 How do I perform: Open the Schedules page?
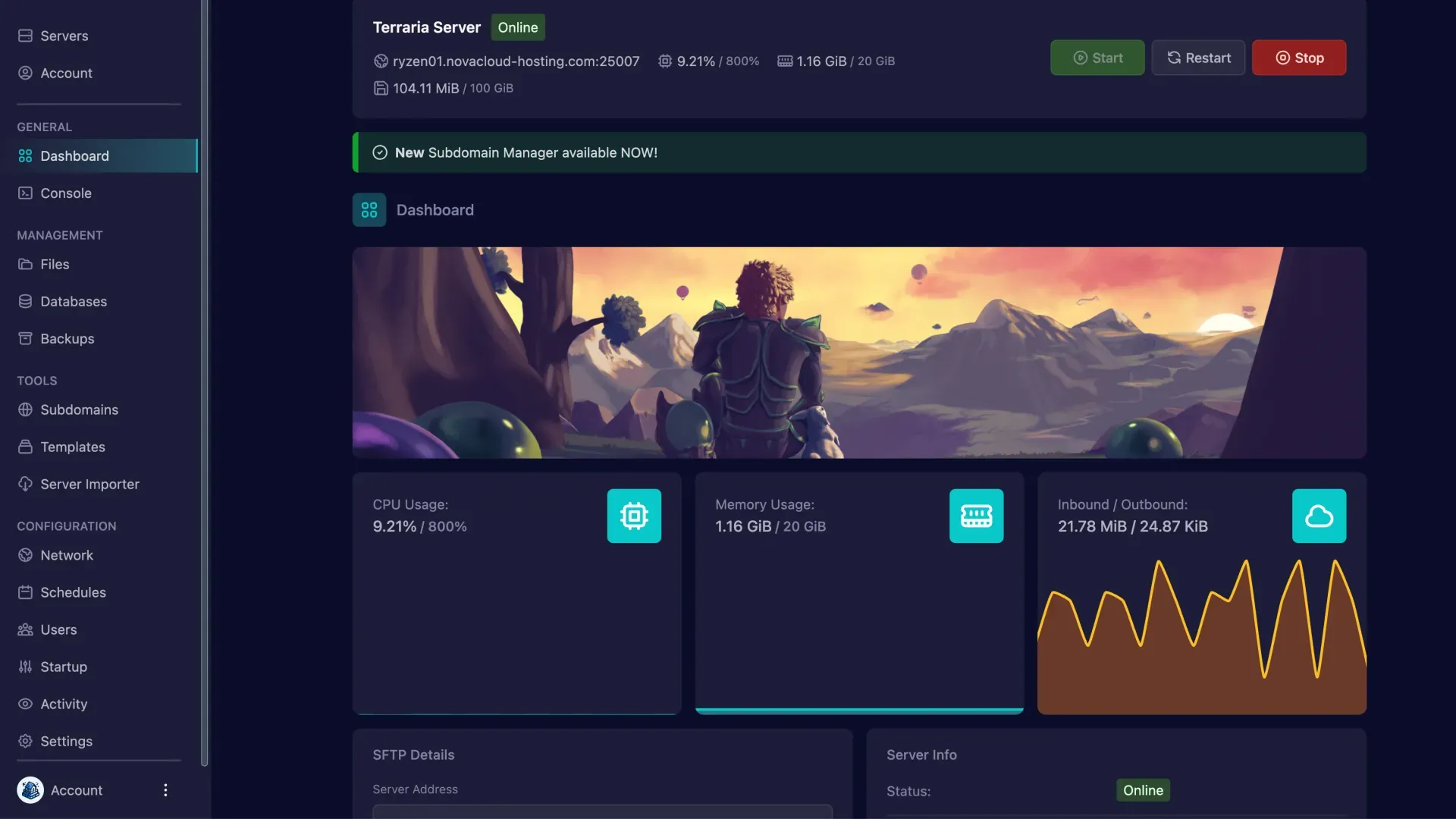point(99,592)
